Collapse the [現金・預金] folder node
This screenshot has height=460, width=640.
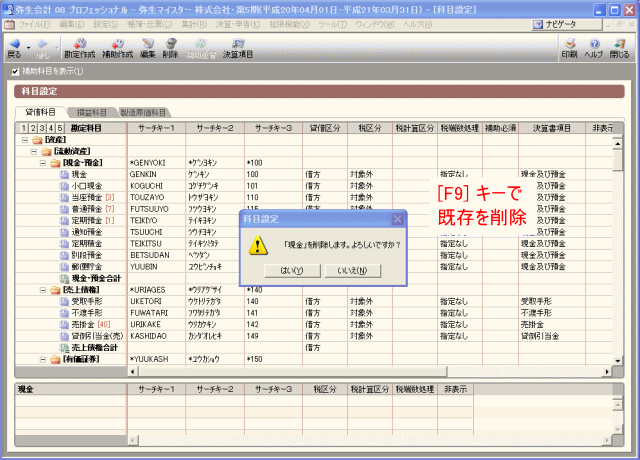(x=43, y=163)
